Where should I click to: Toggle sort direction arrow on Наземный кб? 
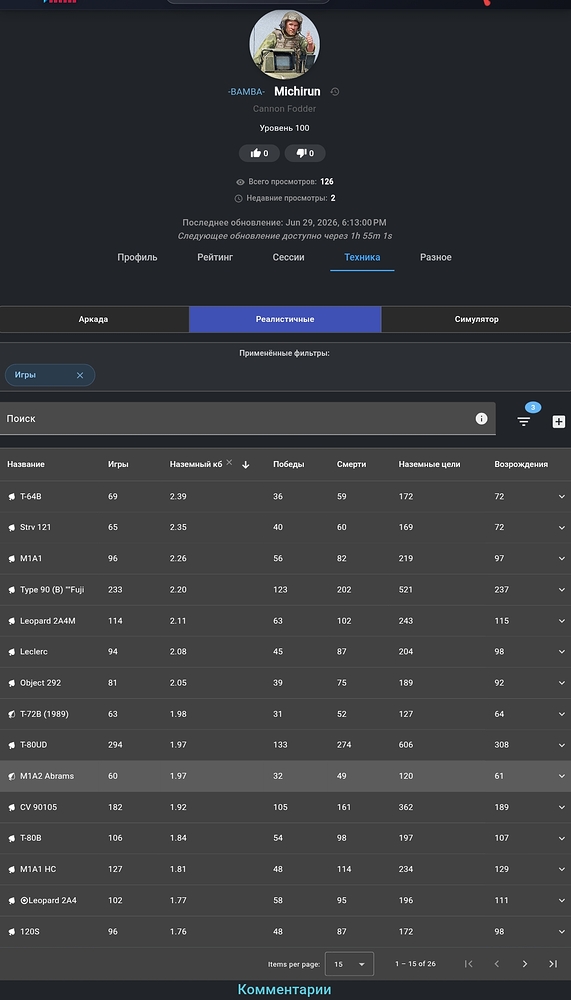[x=246, y=465]
